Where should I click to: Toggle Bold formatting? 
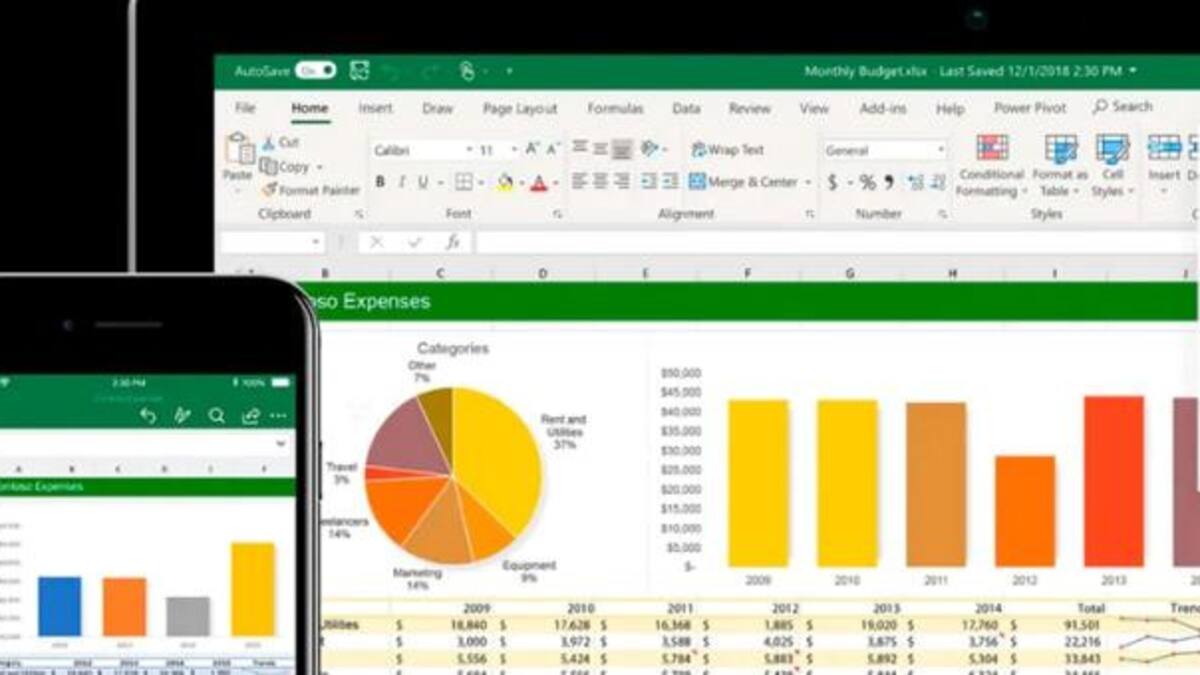380,182
